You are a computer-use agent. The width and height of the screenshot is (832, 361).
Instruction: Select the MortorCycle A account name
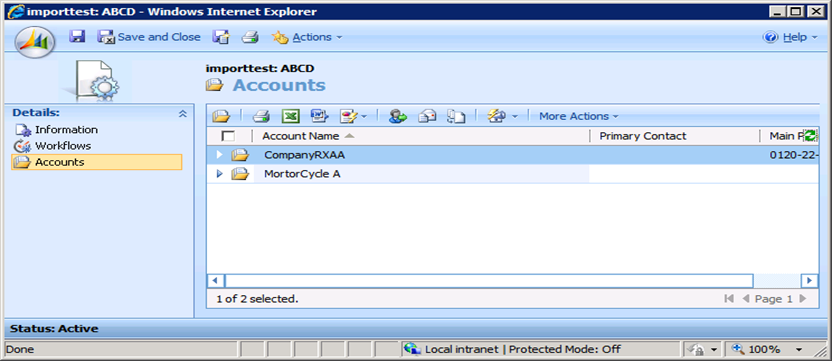pos(302,174)
